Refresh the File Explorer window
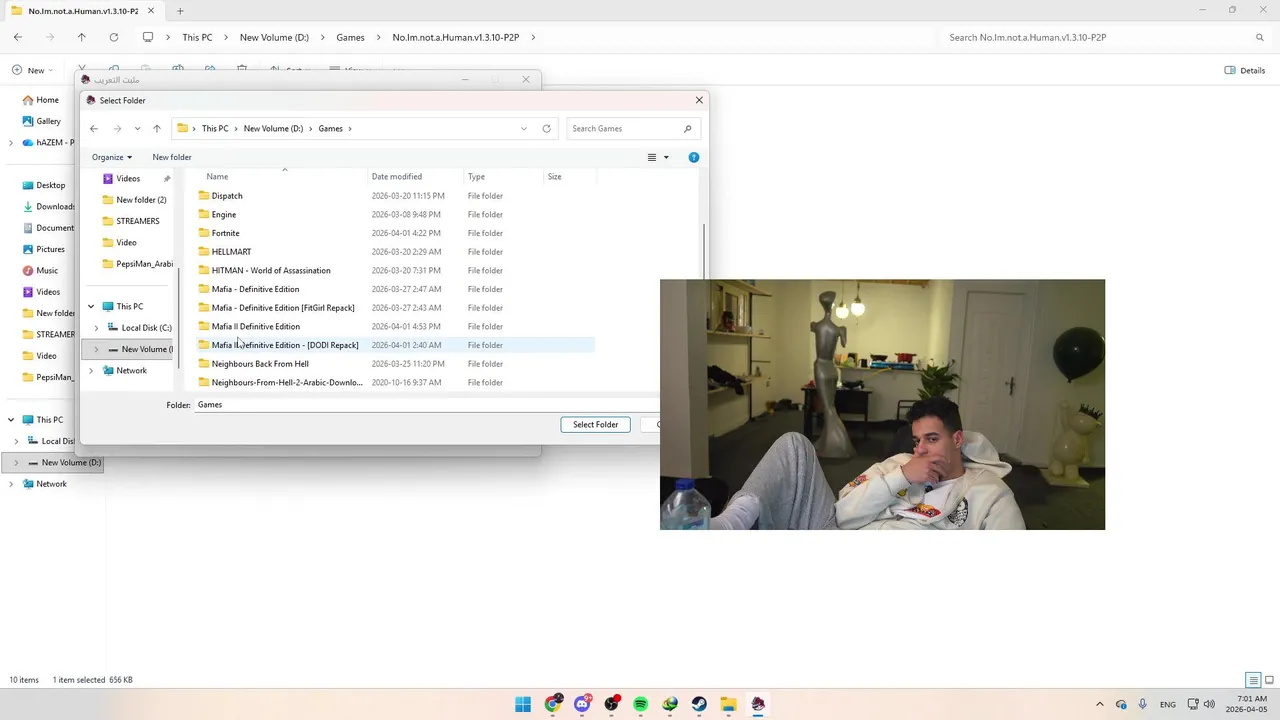The height and width of the screenshot is (720, 1280). point(114,37)
